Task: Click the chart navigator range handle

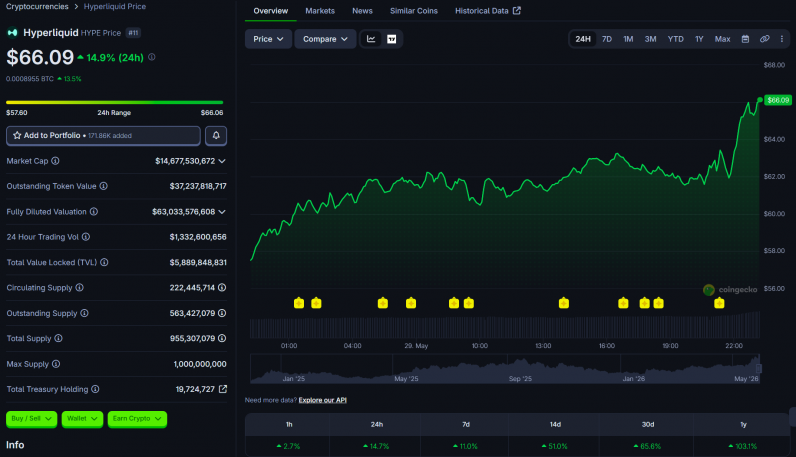Action: 758,369
